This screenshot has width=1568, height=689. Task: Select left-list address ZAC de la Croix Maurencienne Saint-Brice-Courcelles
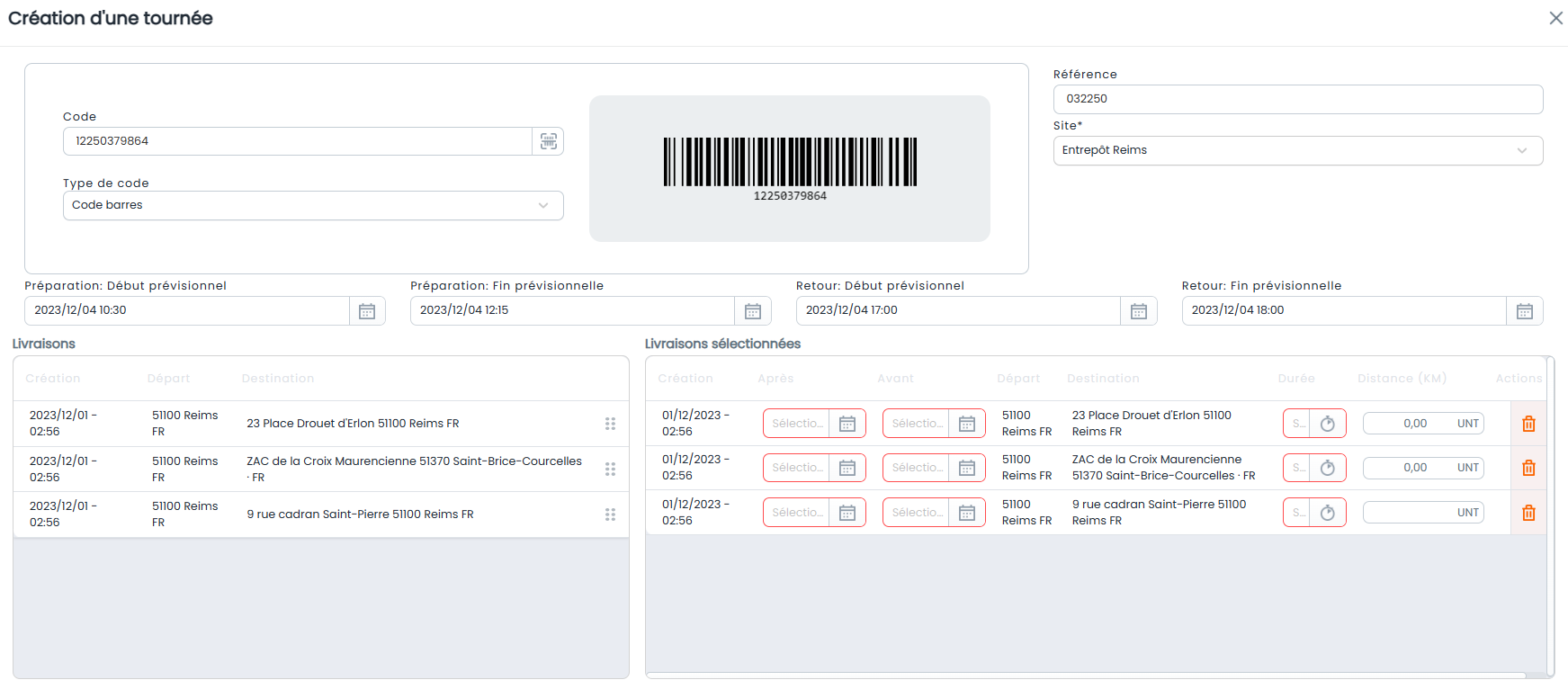tap(414, 470)
